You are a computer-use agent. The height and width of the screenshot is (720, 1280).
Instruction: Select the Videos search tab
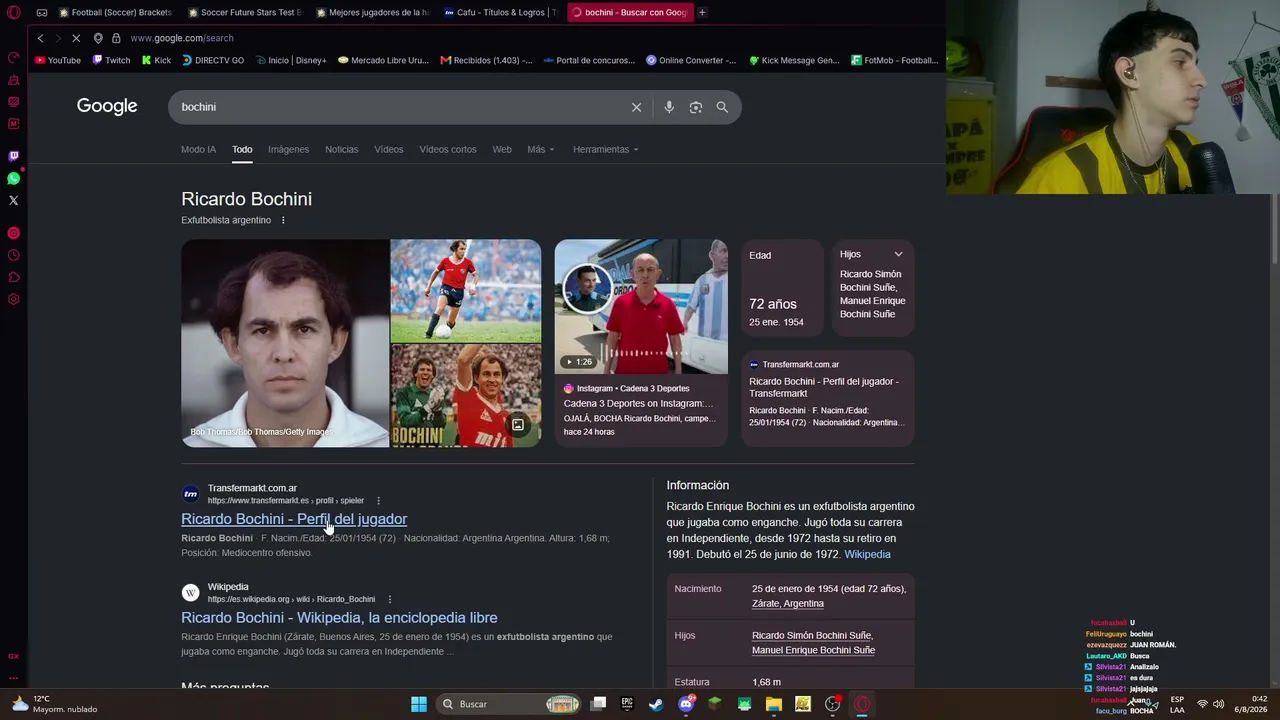389,149
